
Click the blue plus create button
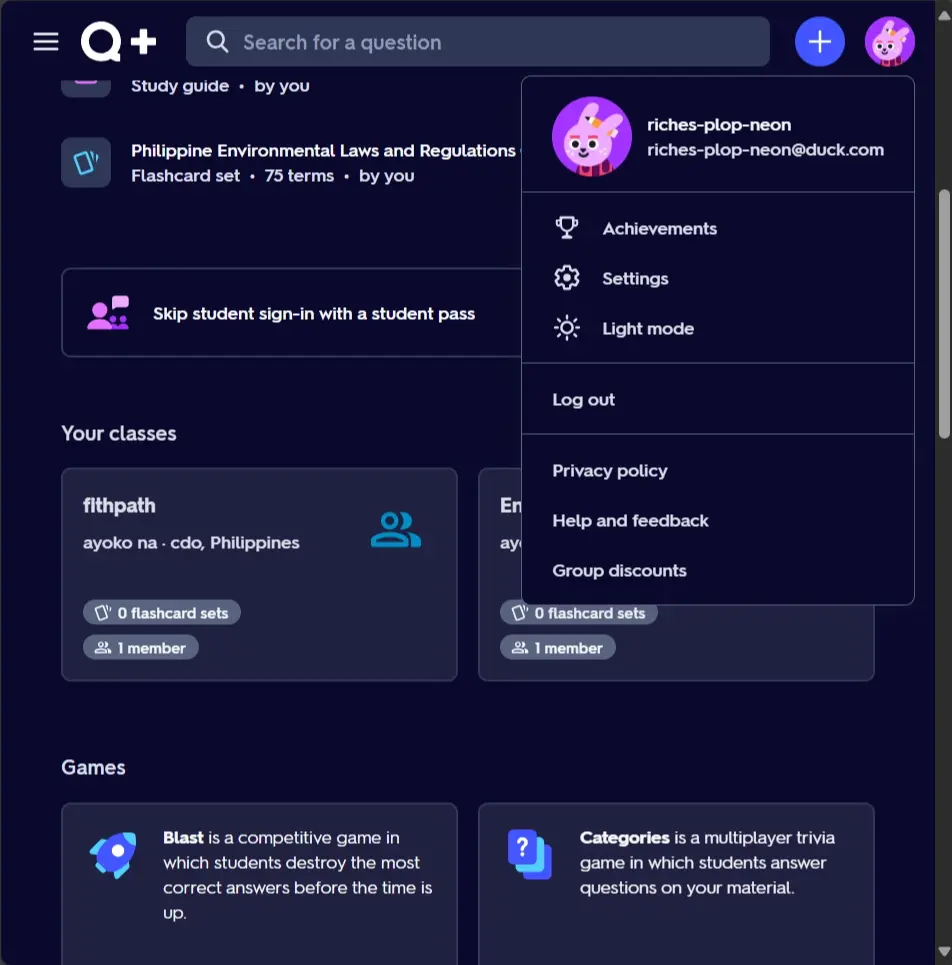tap(819, 42)
